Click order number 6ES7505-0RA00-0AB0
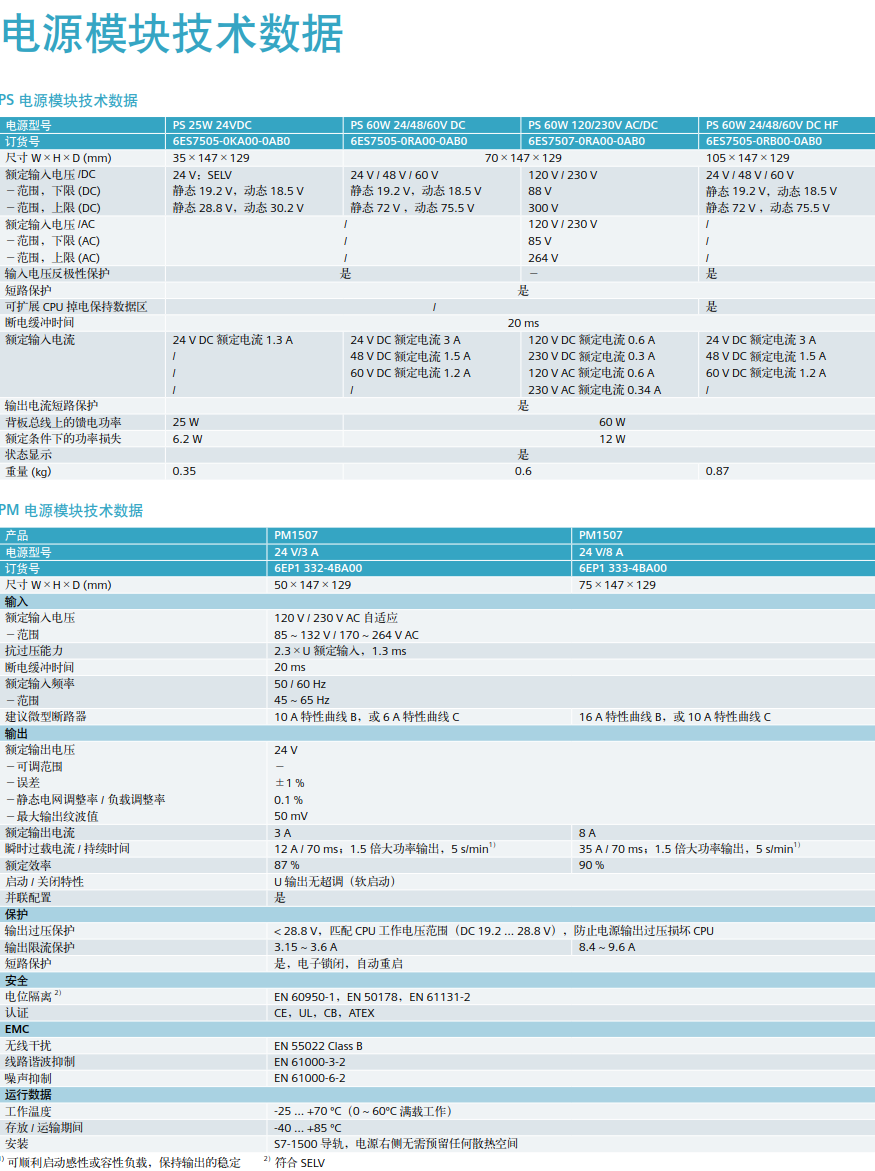The image size is (875, 1171). tap(409, 141)
